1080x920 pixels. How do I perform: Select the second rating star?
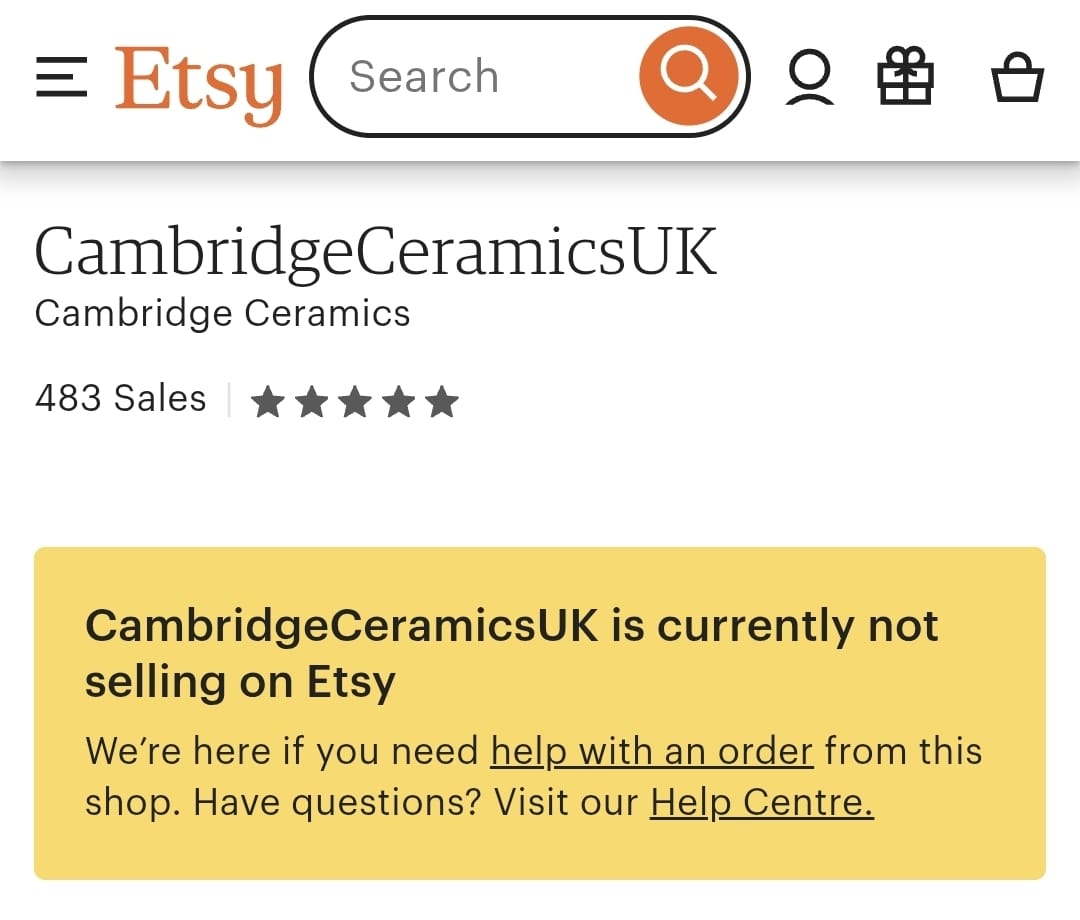[x=311, y=400]
